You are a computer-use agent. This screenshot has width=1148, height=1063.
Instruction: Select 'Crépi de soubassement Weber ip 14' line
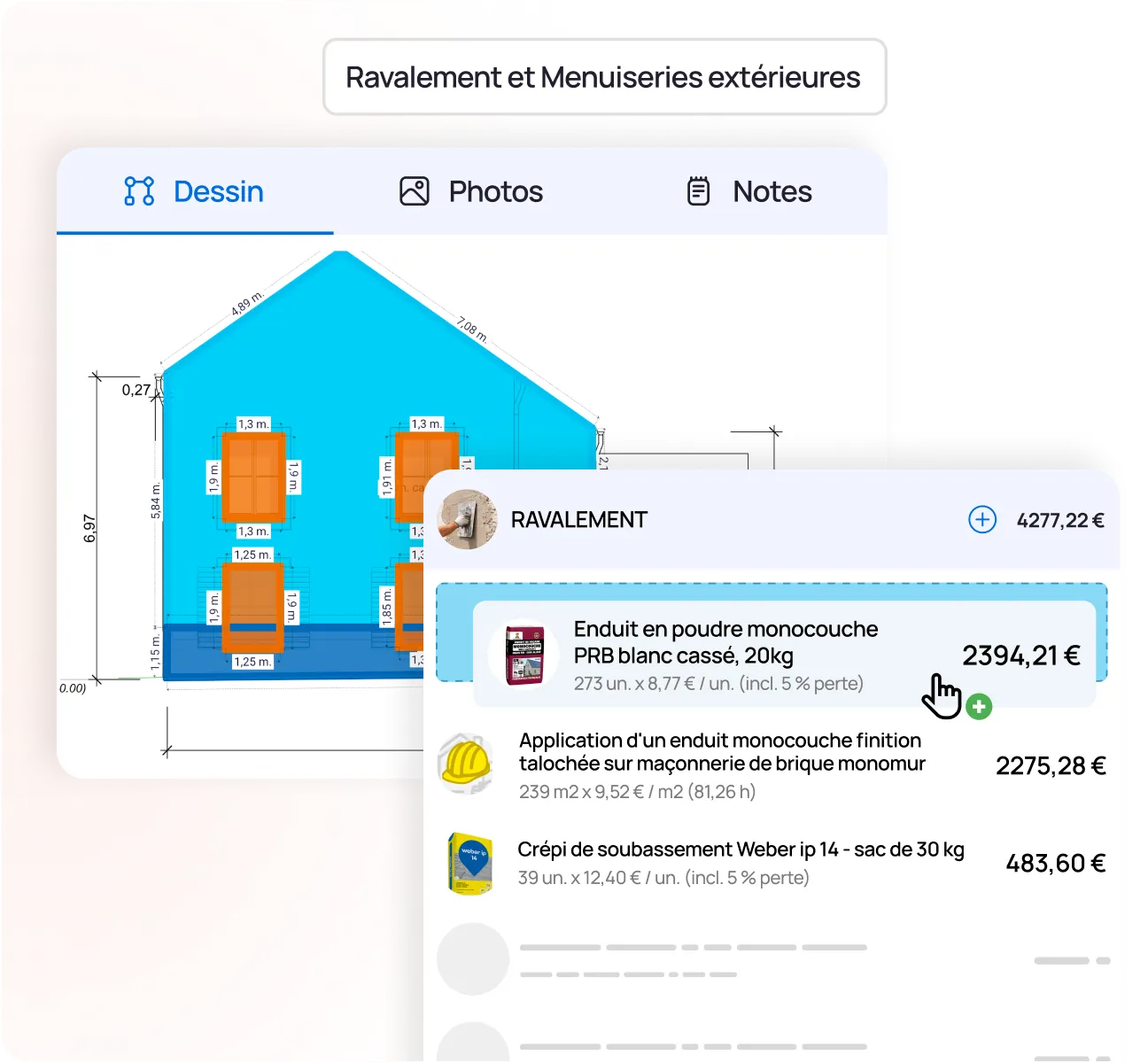741,850
